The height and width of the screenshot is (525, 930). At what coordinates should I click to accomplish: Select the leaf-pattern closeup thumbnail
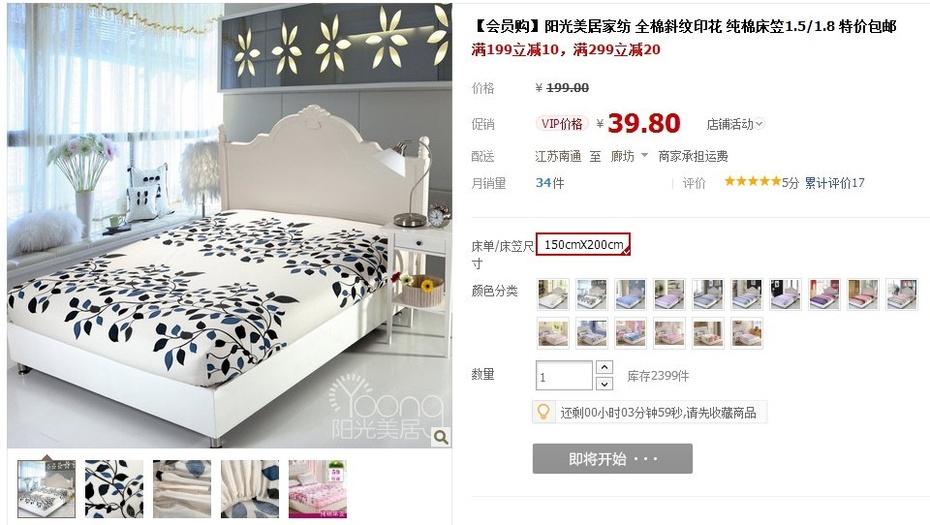click(114, 489)
